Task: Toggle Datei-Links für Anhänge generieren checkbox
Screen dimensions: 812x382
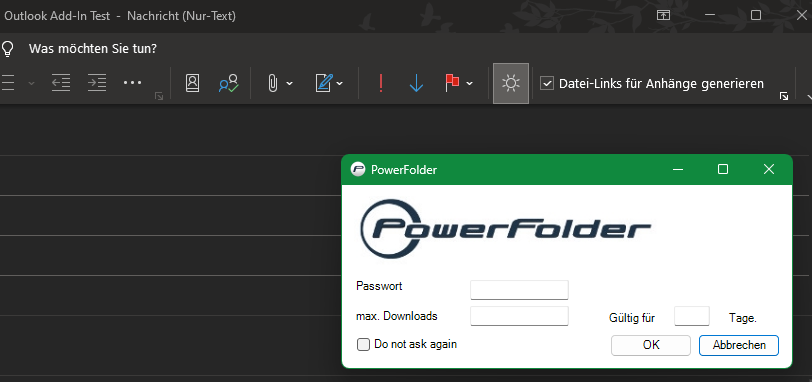Action: [x=547, y=83]
